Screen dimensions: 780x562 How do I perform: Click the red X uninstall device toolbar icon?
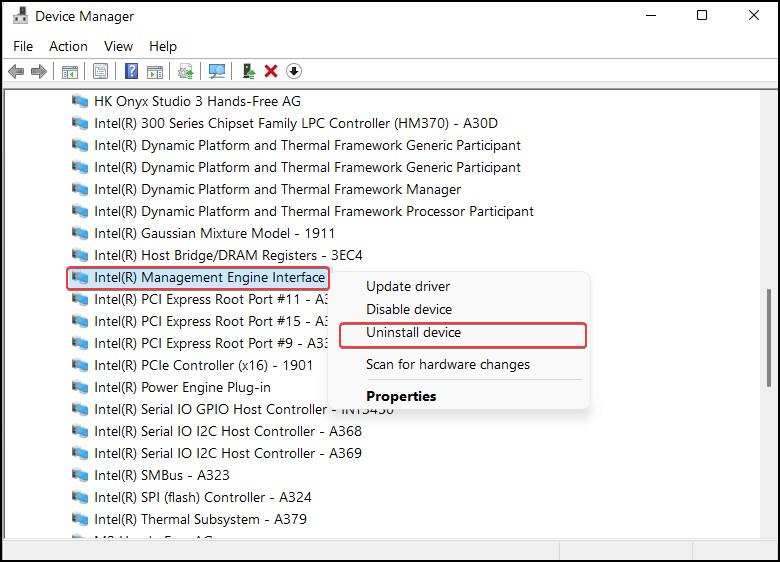[271, 71]
